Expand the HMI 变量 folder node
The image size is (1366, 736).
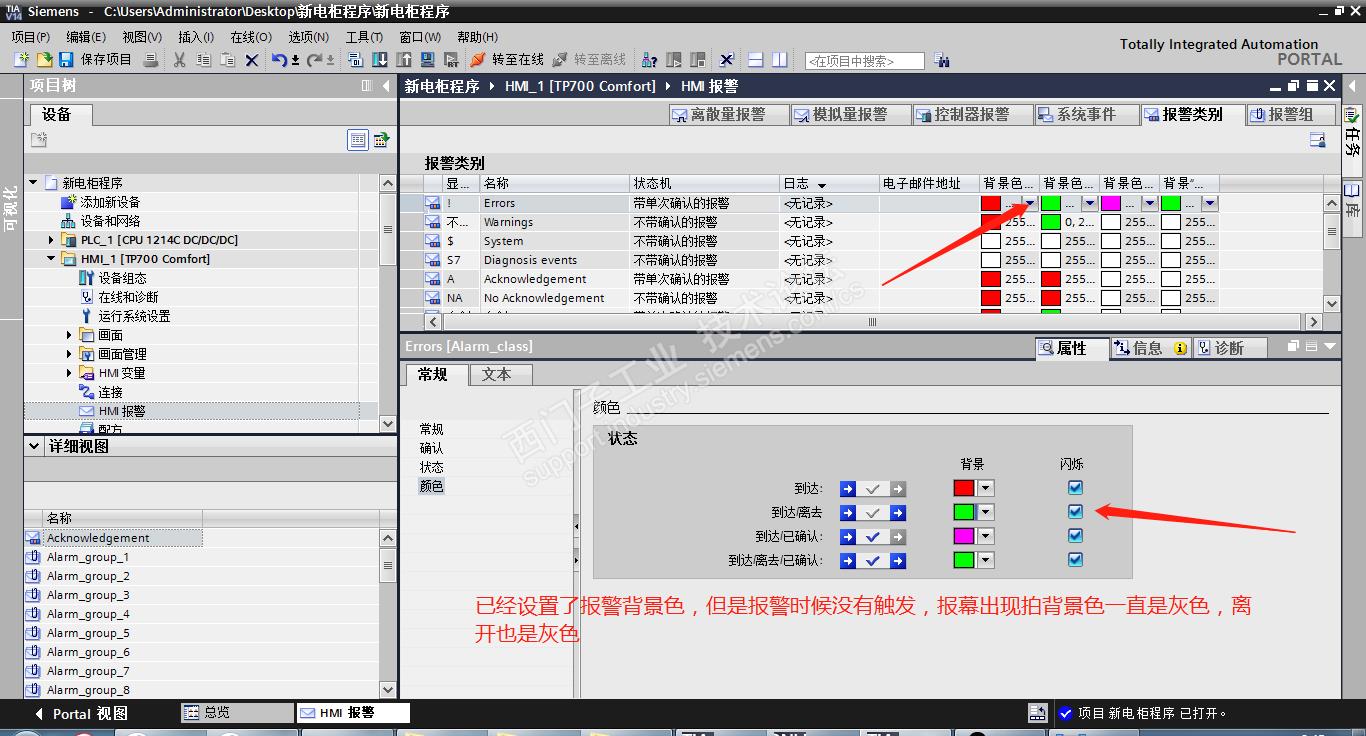(x=70, y=373)
